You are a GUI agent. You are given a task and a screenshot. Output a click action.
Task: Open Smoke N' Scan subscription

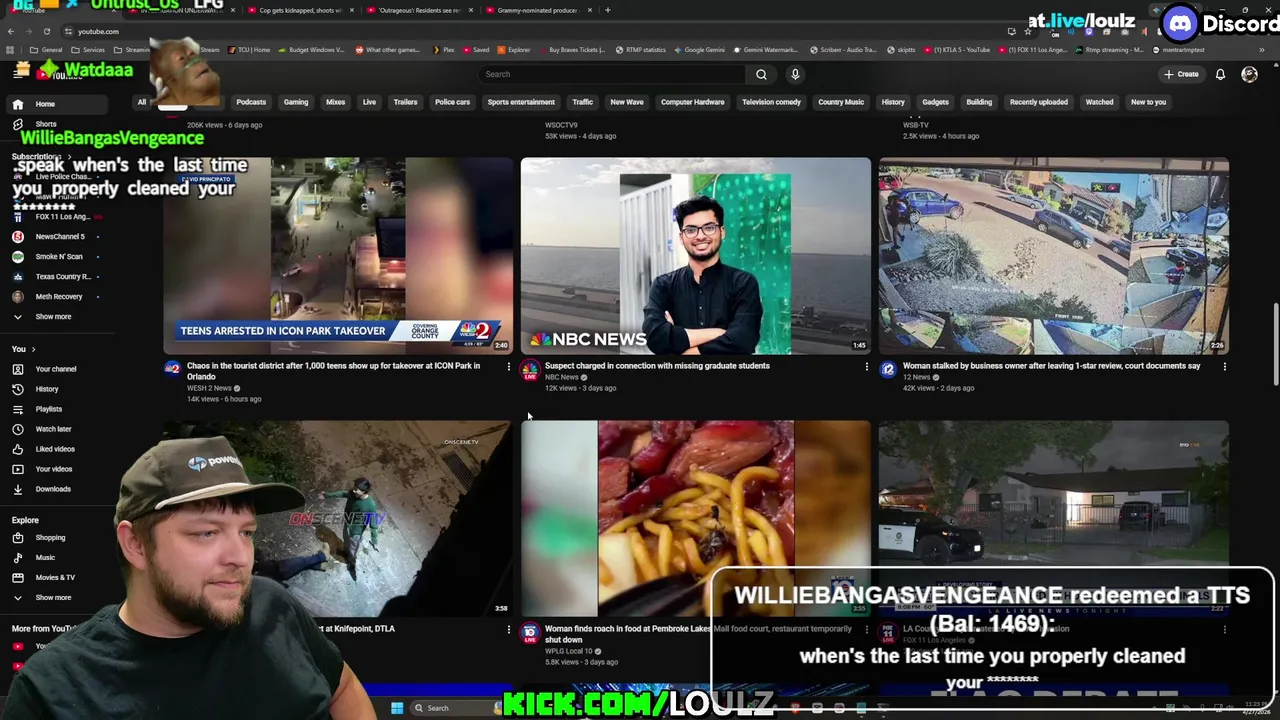(59, 257)
